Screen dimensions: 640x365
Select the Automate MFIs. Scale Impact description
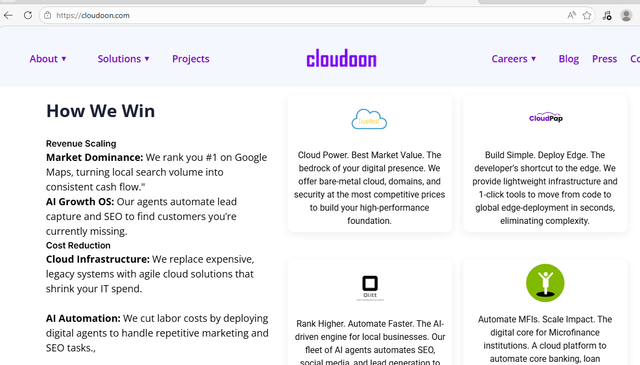[545, 340]
